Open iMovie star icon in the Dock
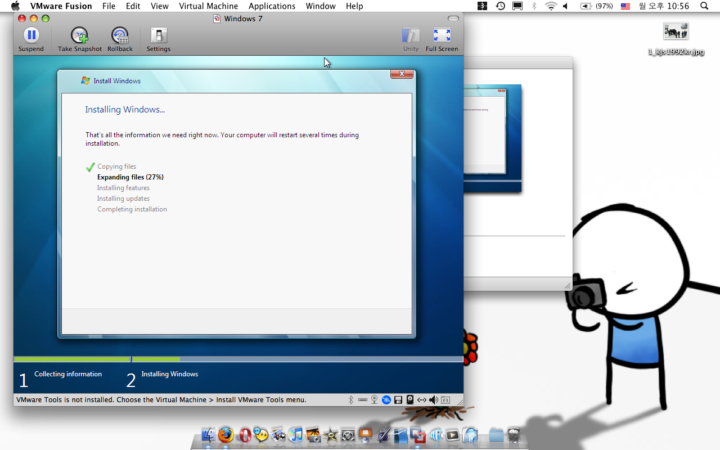This screenshot has width=720, height=450. (331, 434)
